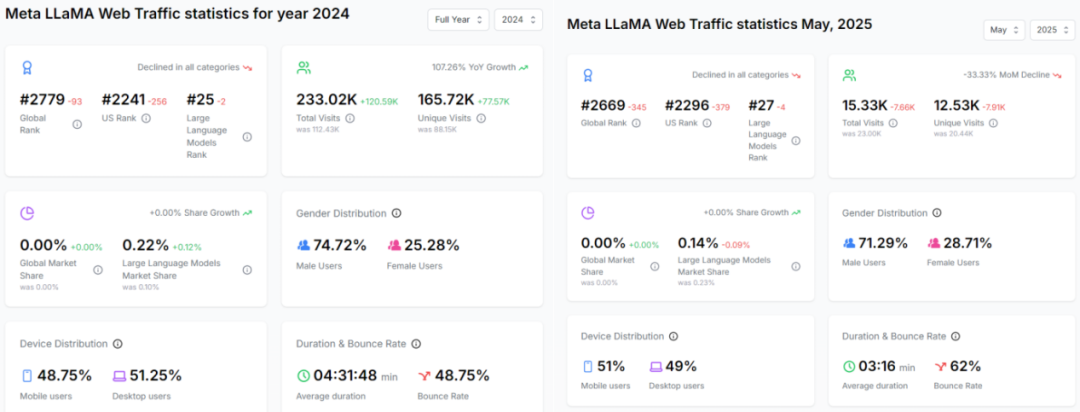Click green users icon in May 2025 visits card
The height and width of the screenshot is (412, 1080).
(x=849, y=75)
